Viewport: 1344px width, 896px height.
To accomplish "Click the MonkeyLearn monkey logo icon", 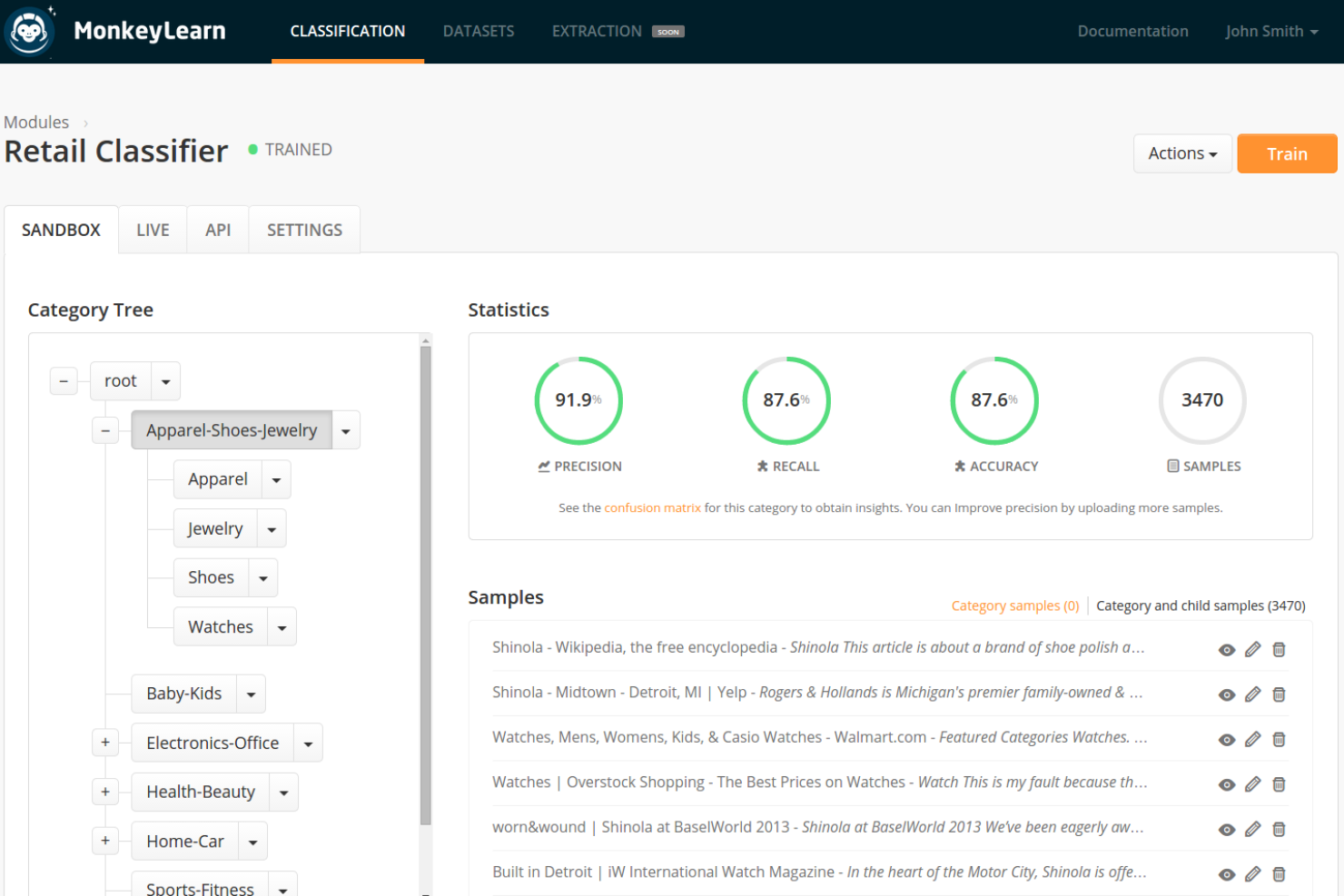I will (30, 32).
